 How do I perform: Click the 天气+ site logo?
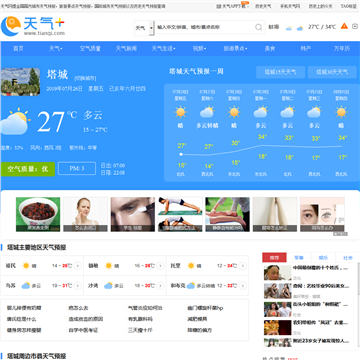pos(33,26)
